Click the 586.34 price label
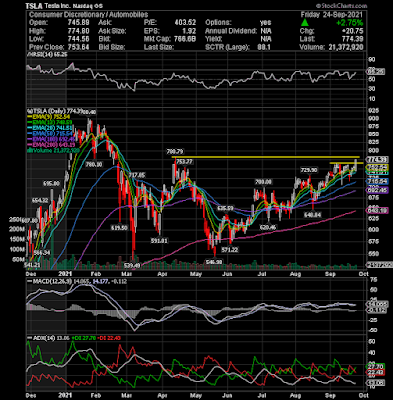This screenshot has height=400, width=393. click(42, 253)
